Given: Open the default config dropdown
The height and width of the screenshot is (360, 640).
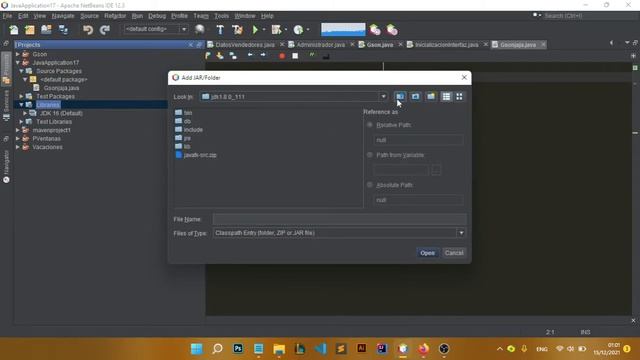Looking at the screenshot, I should [184, 29].
